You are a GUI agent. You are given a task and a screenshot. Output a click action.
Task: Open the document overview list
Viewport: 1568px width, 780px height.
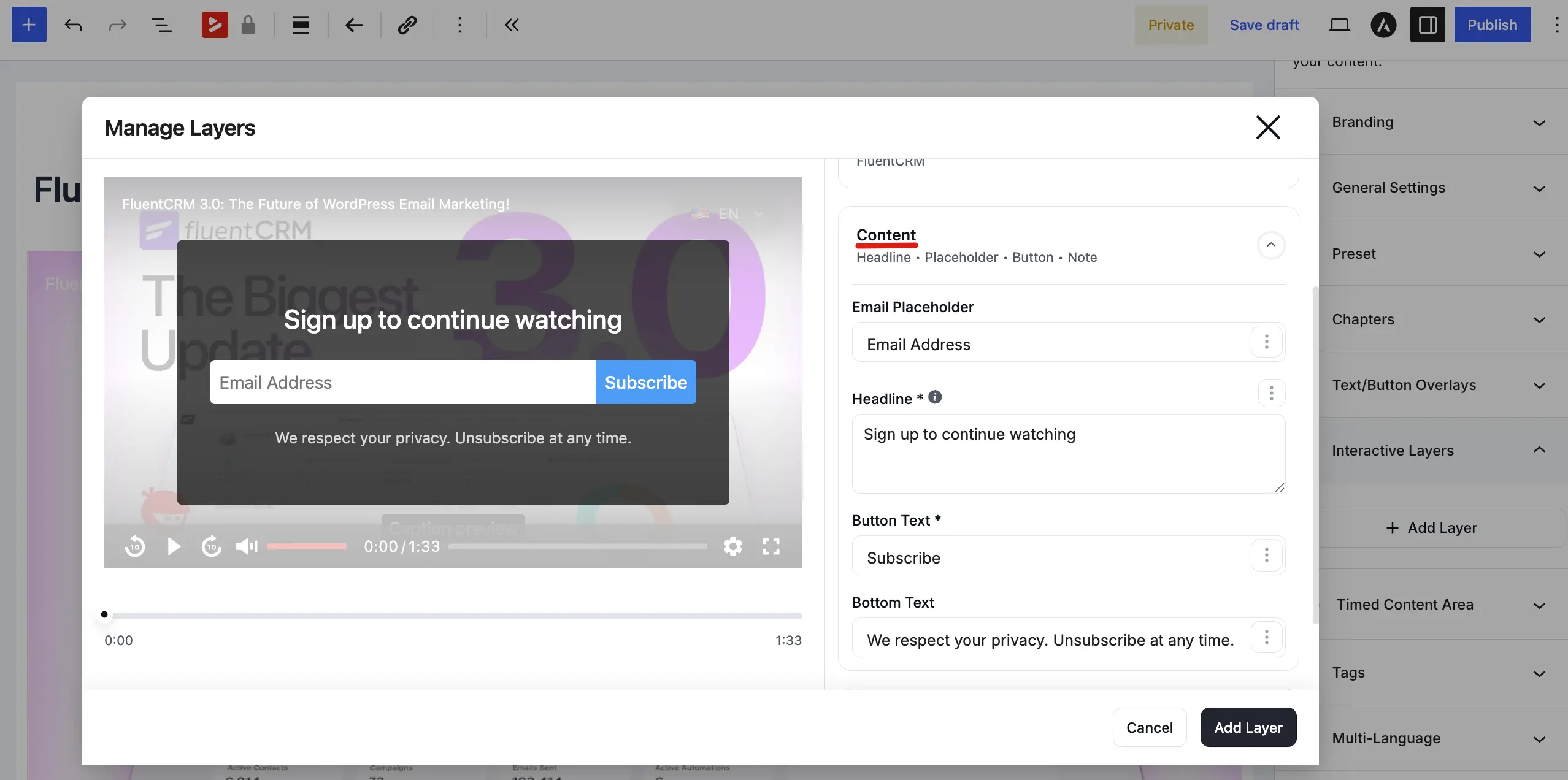point(161,25)
